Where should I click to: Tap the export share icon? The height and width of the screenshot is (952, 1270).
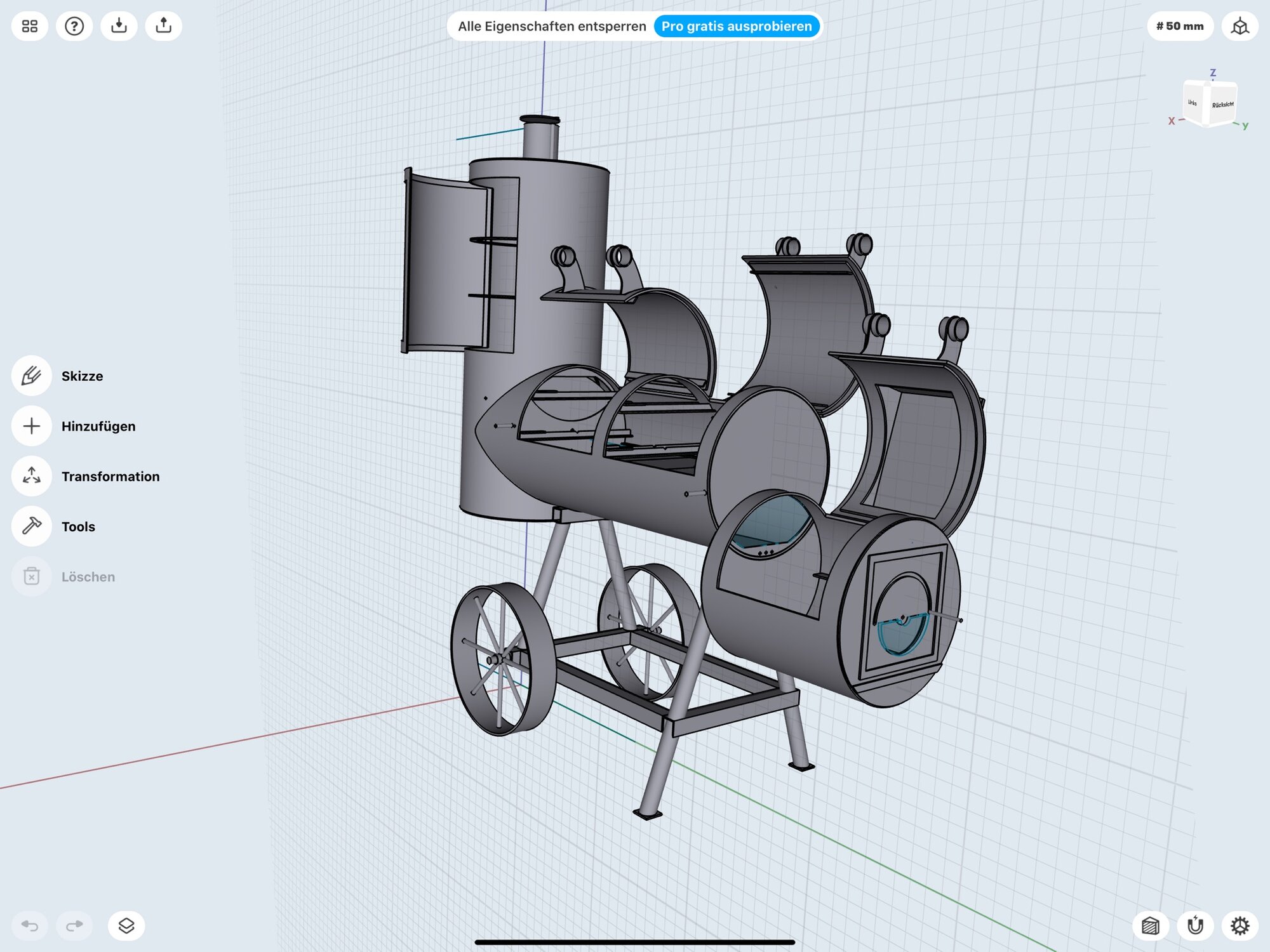[164, 26]
